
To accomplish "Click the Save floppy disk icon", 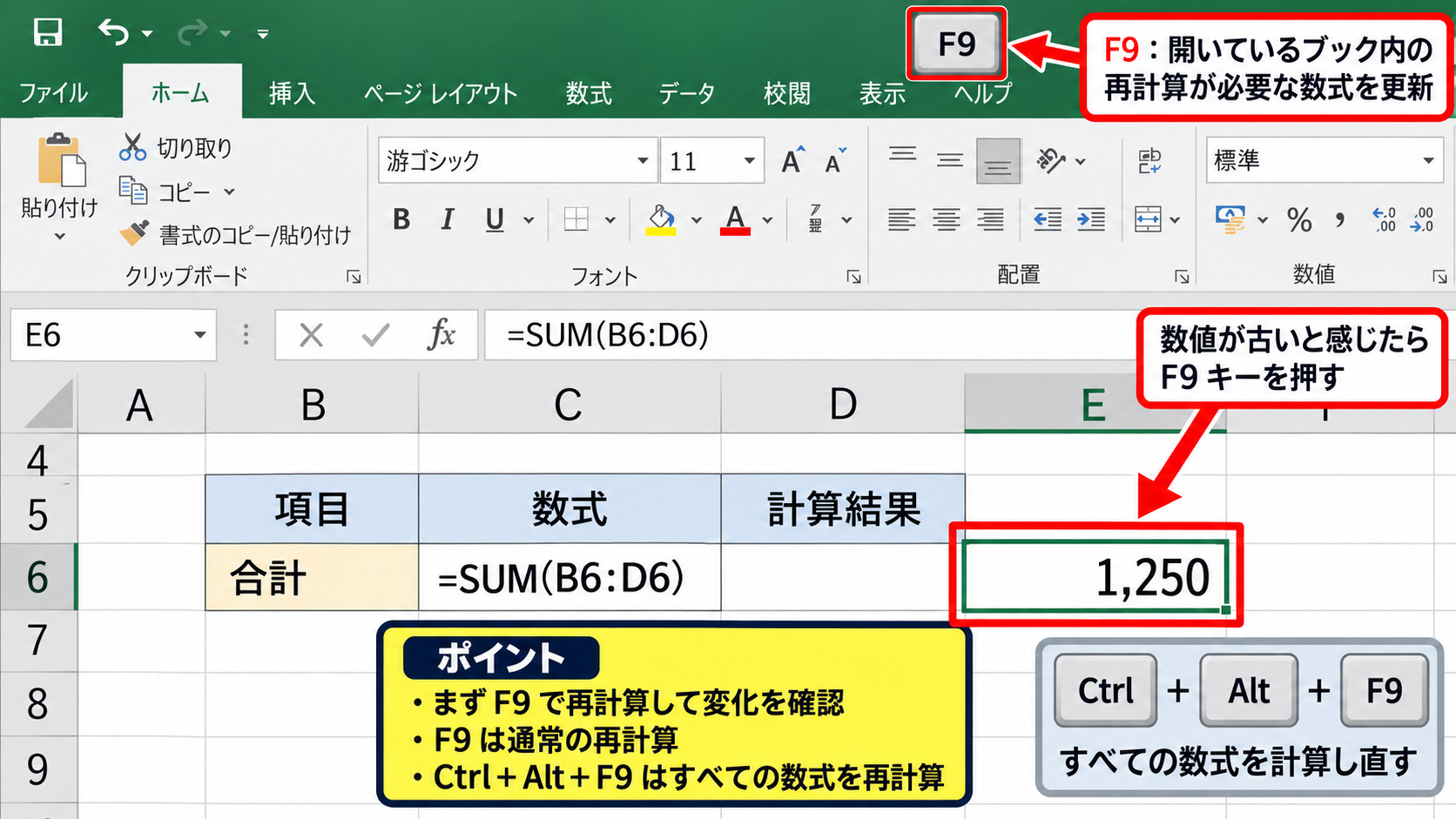I will (47, 32).
